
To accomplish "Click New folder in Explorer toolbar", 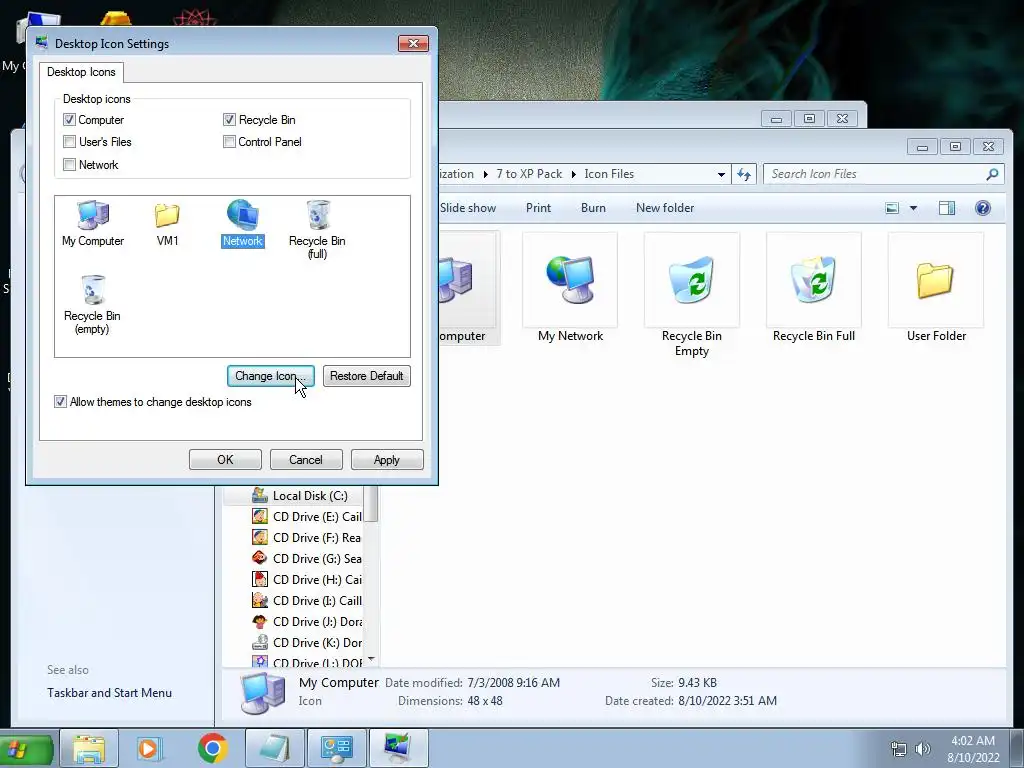I will click(665, 208).
